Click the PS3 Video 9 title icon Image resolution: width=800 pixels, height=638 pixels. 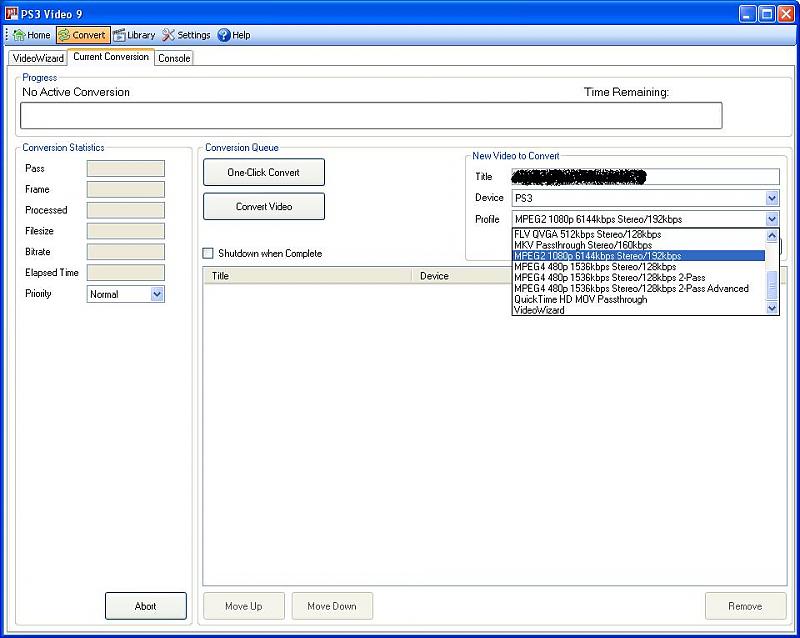11,13
